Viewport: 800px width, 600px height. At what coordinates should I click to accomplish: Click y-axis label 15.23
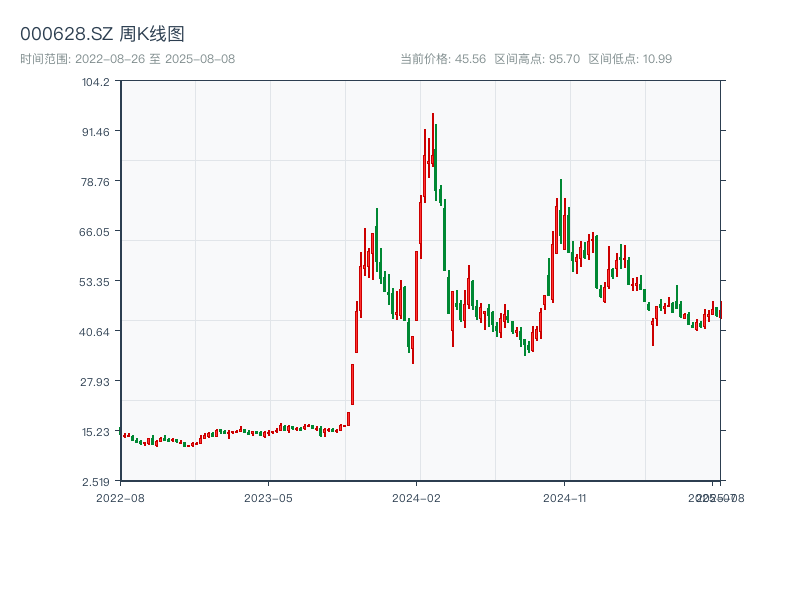(x=95, y=432)
